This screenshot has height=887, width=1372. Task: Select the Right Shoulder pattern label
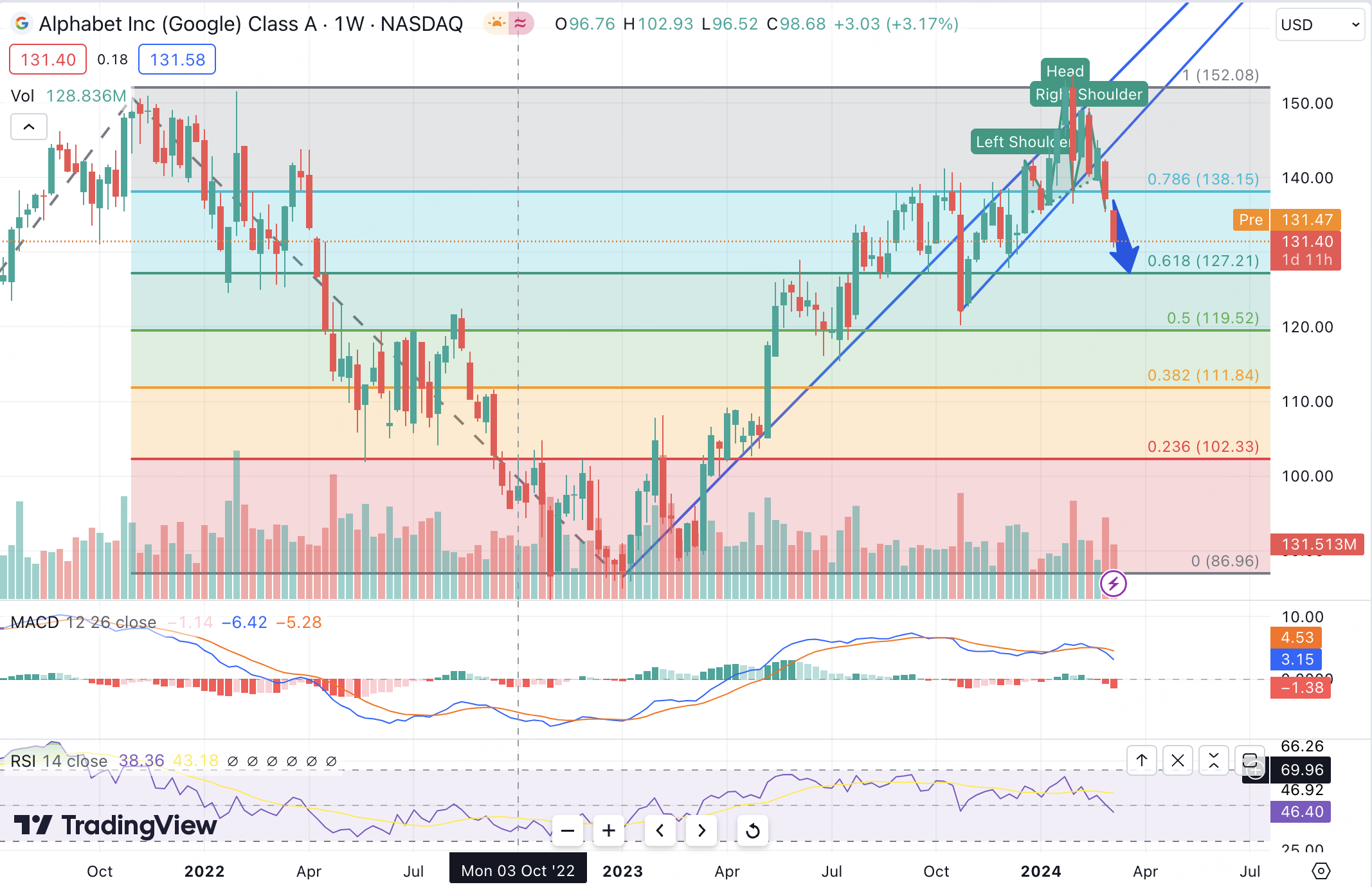[1088, 94]
